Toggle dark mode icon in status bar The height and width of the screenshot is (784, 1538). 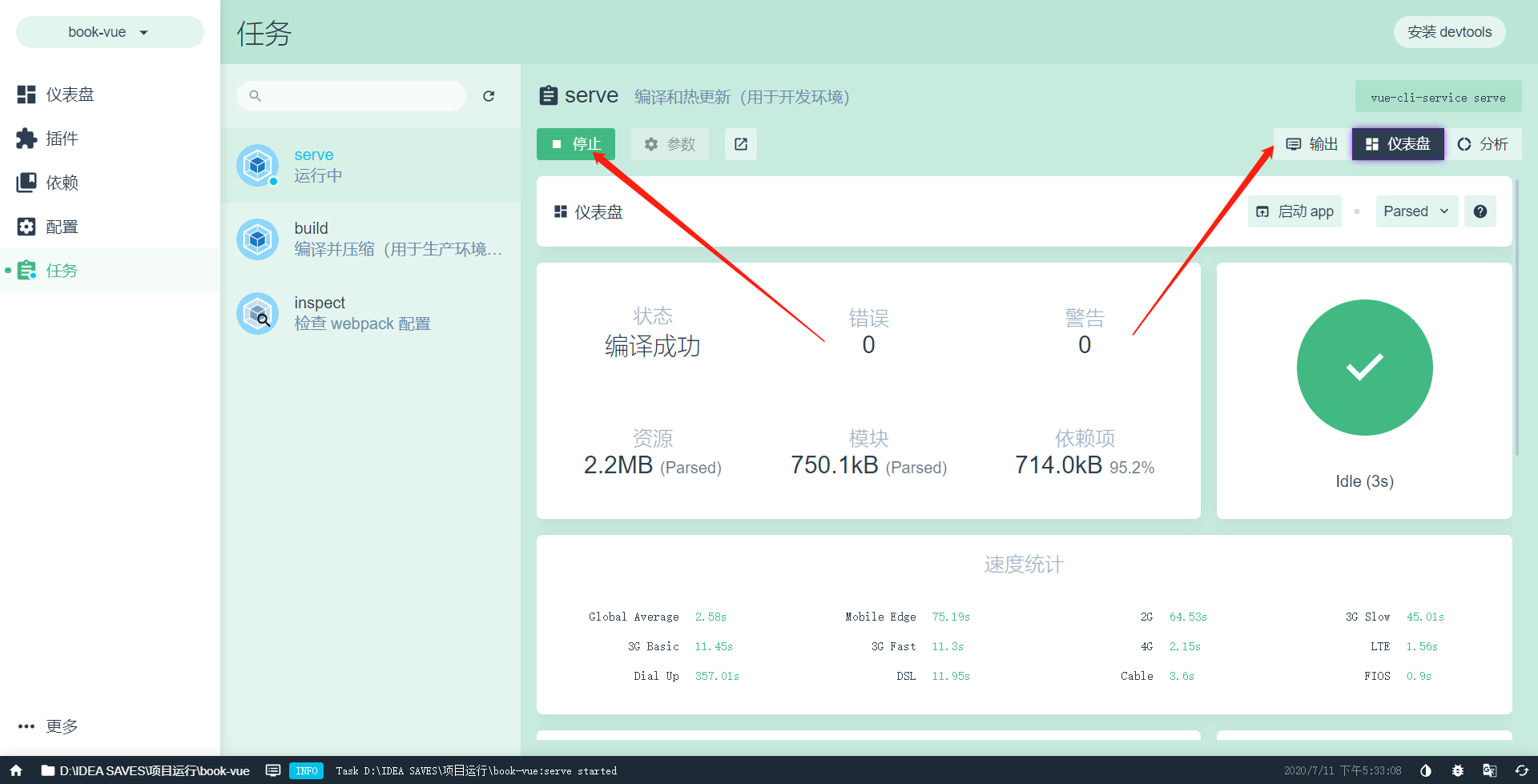tap(1426, 770)
